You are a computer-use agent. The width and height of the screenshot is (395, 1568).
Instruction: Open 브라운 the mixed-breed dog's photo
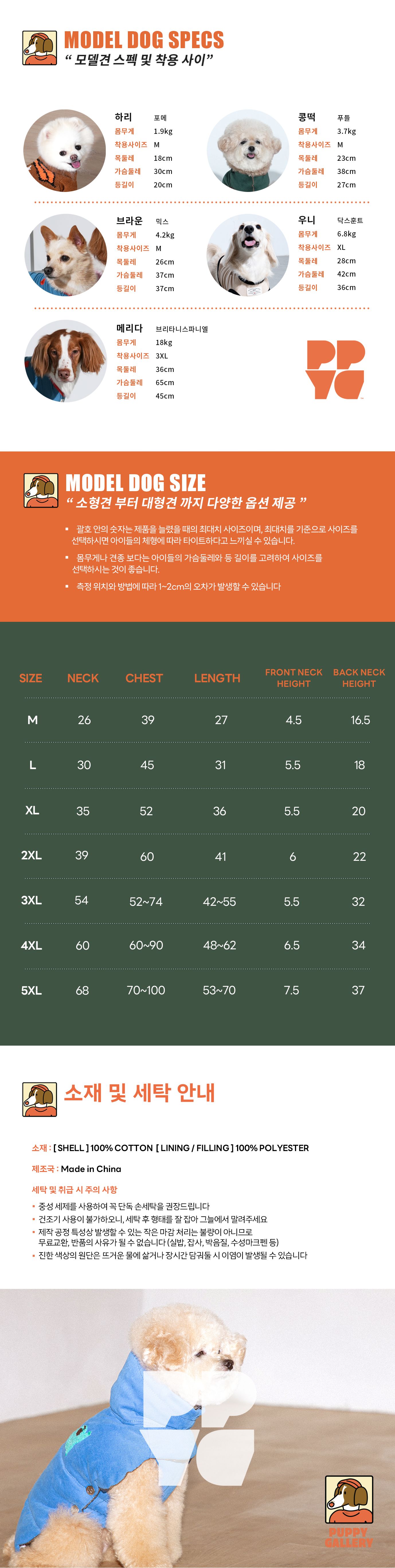66,255
